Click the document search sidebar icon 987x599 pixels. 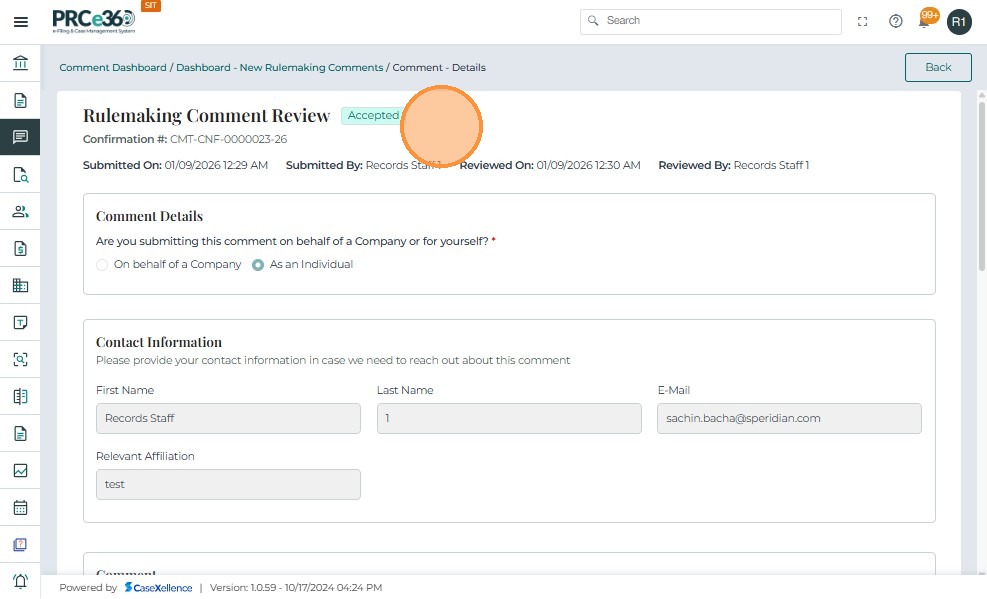click(20, 175)
